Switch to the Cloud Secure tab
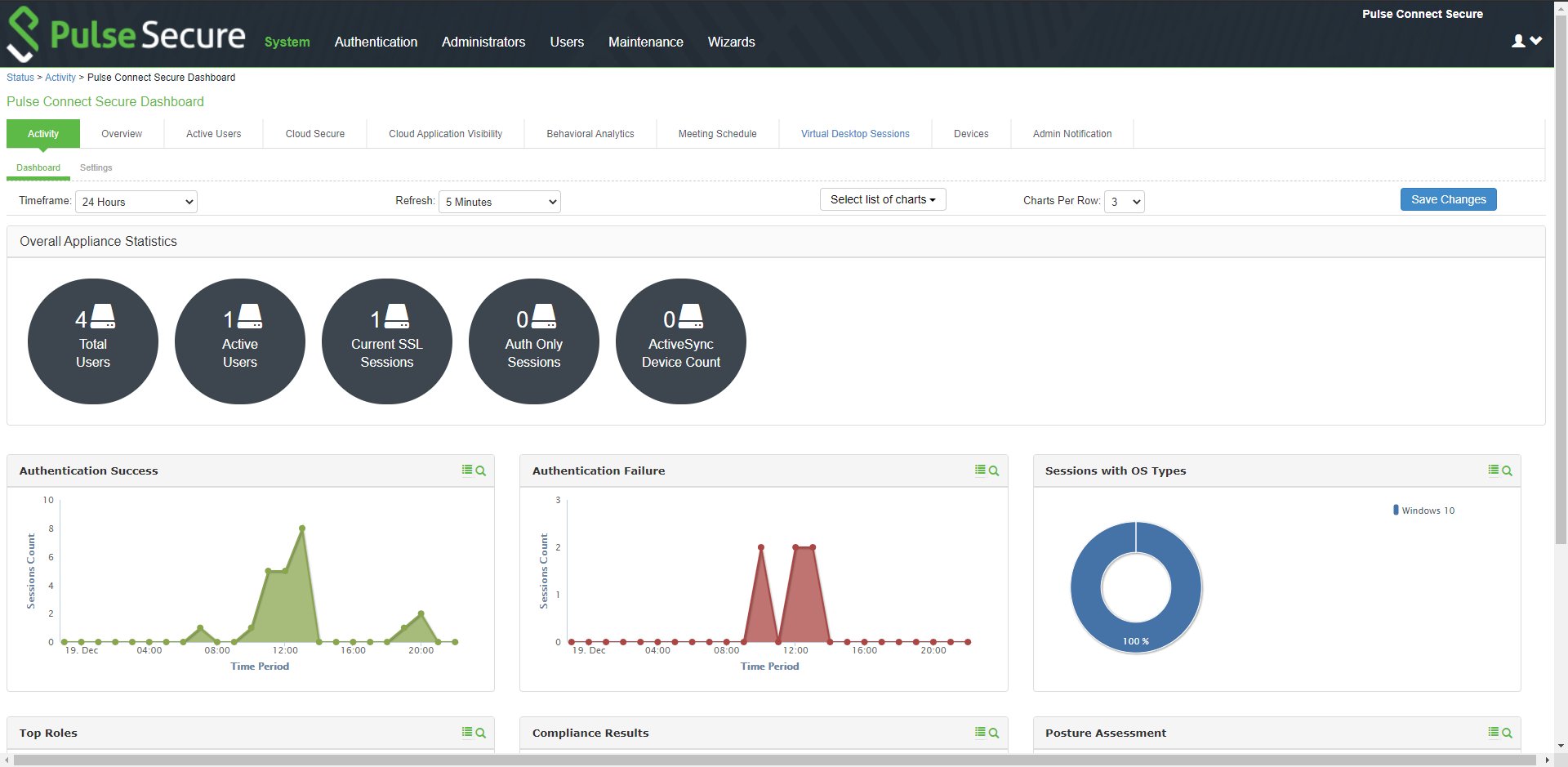This screenshot has width=1568, height=767. click(x=315, y=134)
